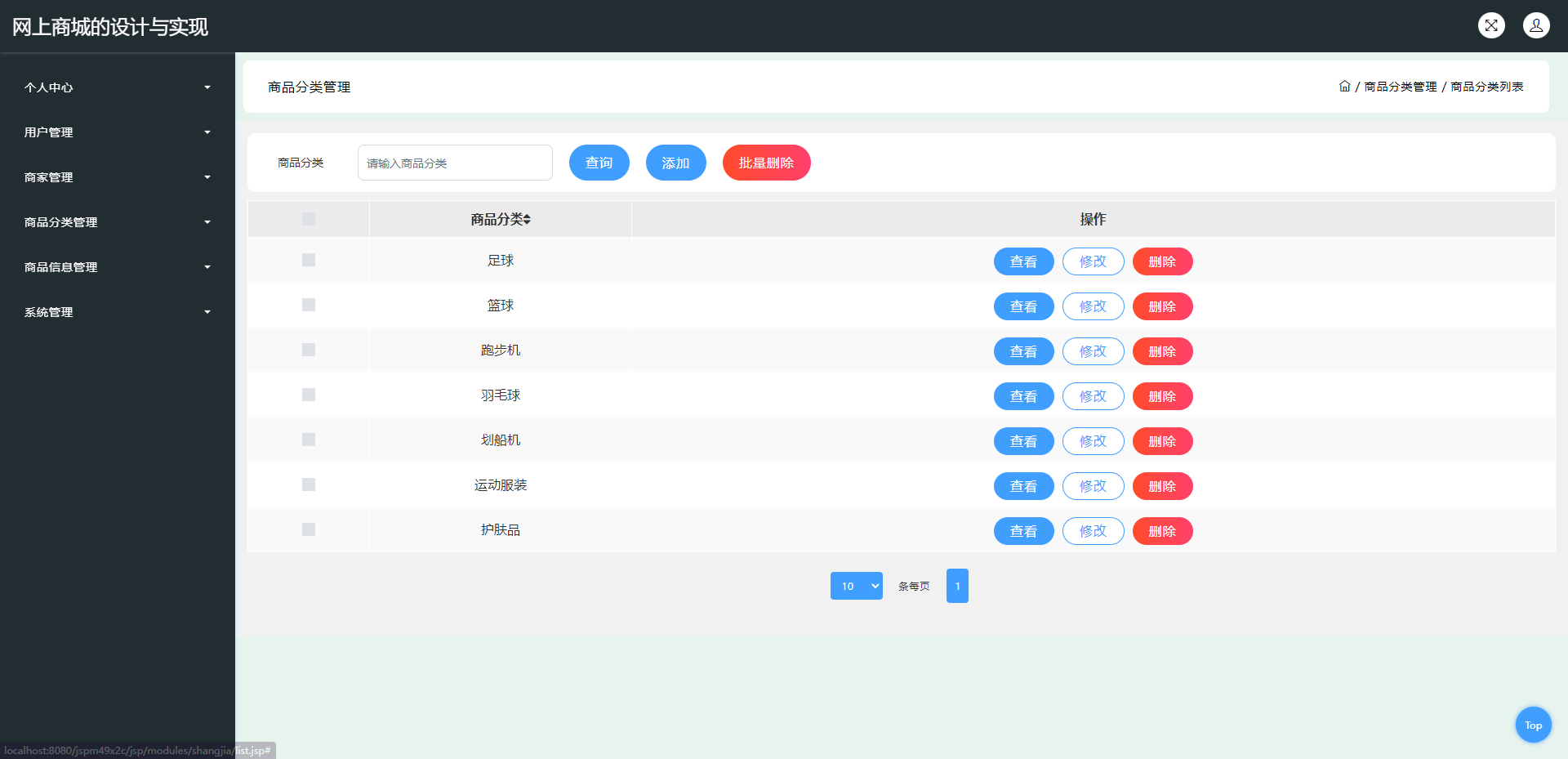Viewport: 1568px width, 759px height.
Task: Expand the 系统管理 sidebar menu
Action: pos(117,312)
